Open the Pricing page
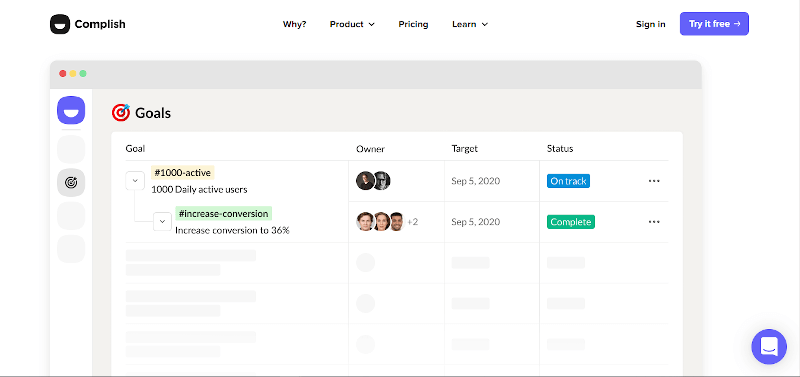The width and height of the screenshot is (800, 377). coord(413,24)
